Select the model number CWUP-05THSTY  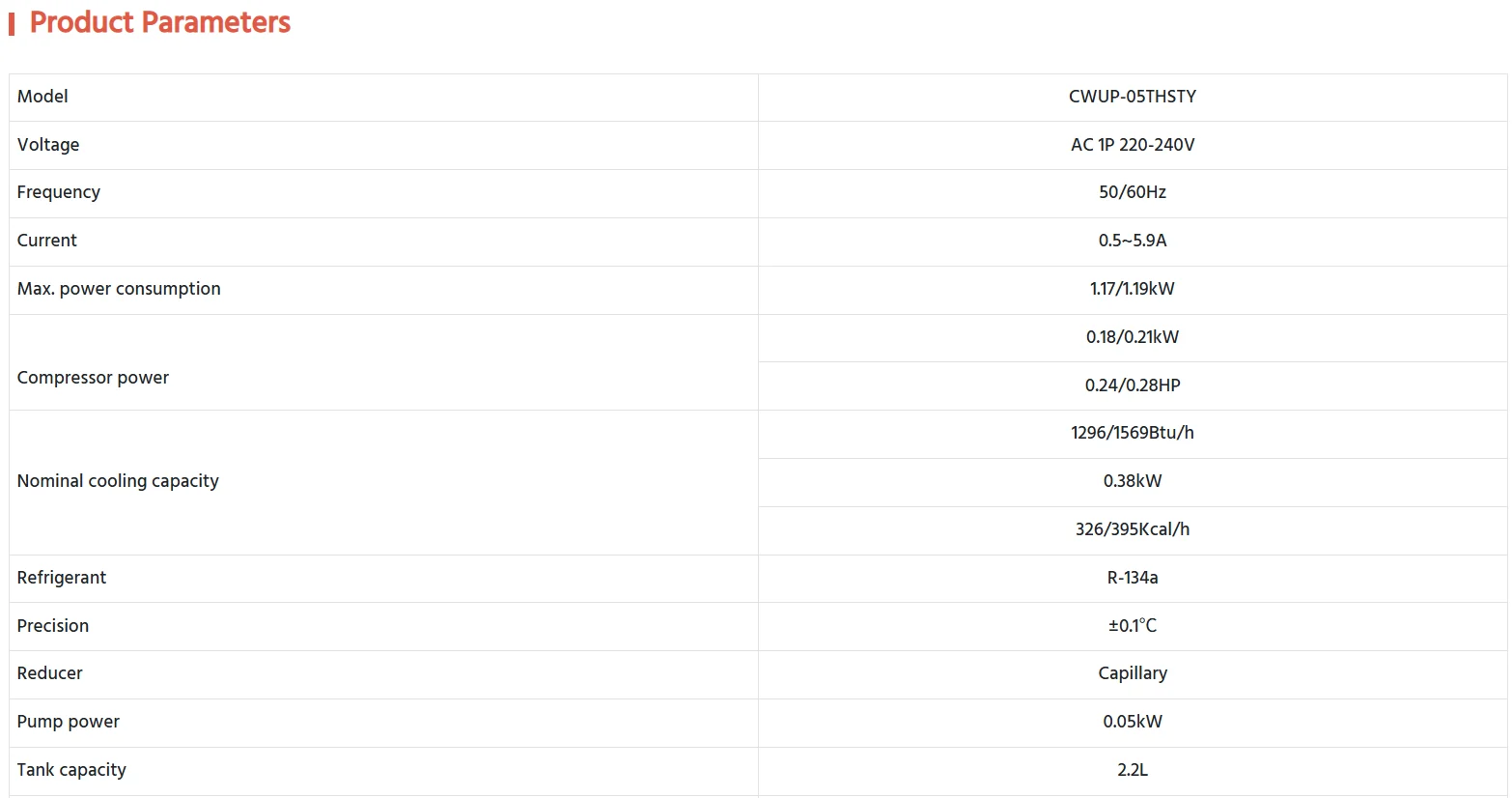coord(1132,97)
